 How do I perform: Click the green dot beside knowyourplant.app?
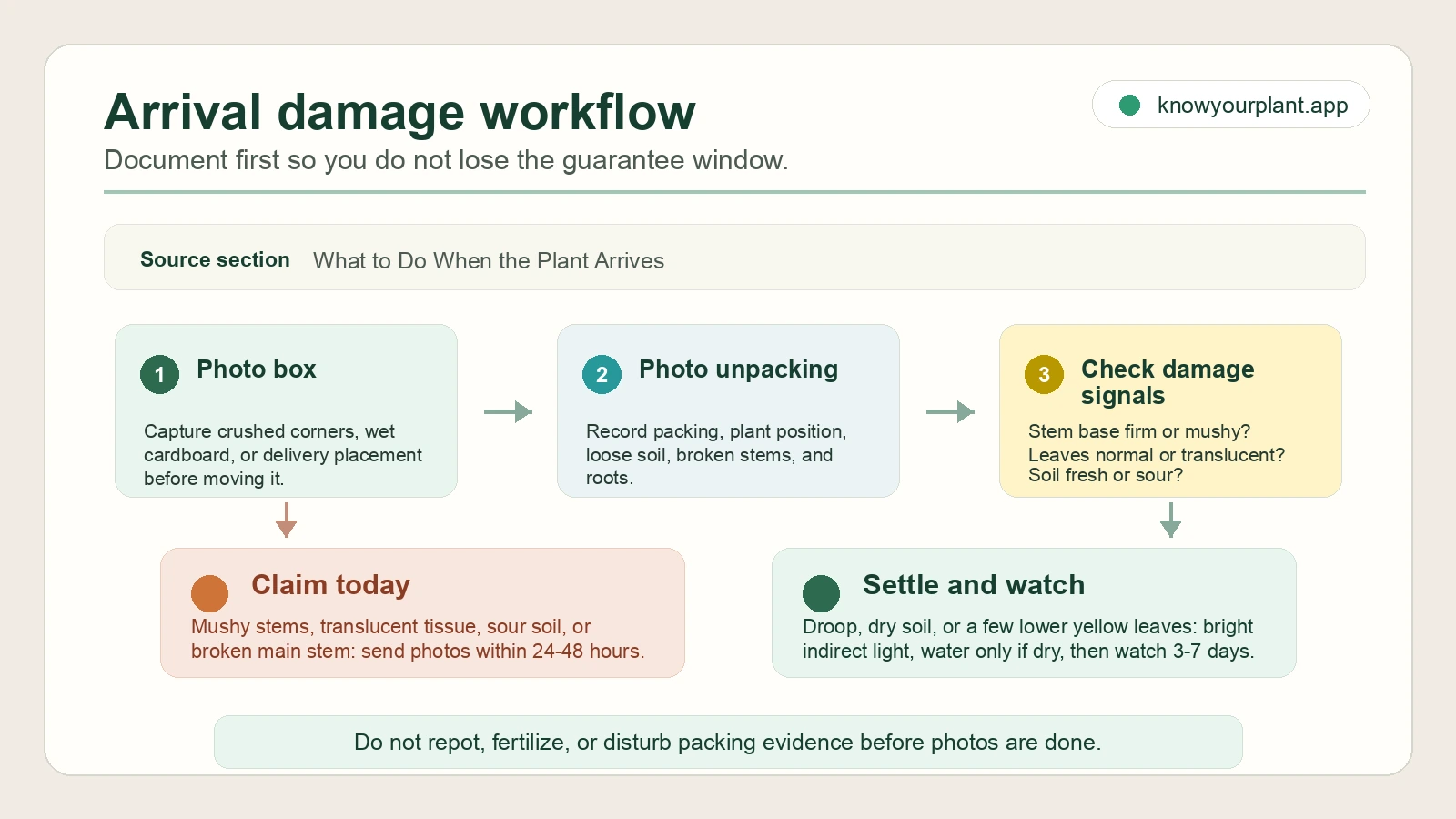pyautogui.click(x=1130, y=106)
